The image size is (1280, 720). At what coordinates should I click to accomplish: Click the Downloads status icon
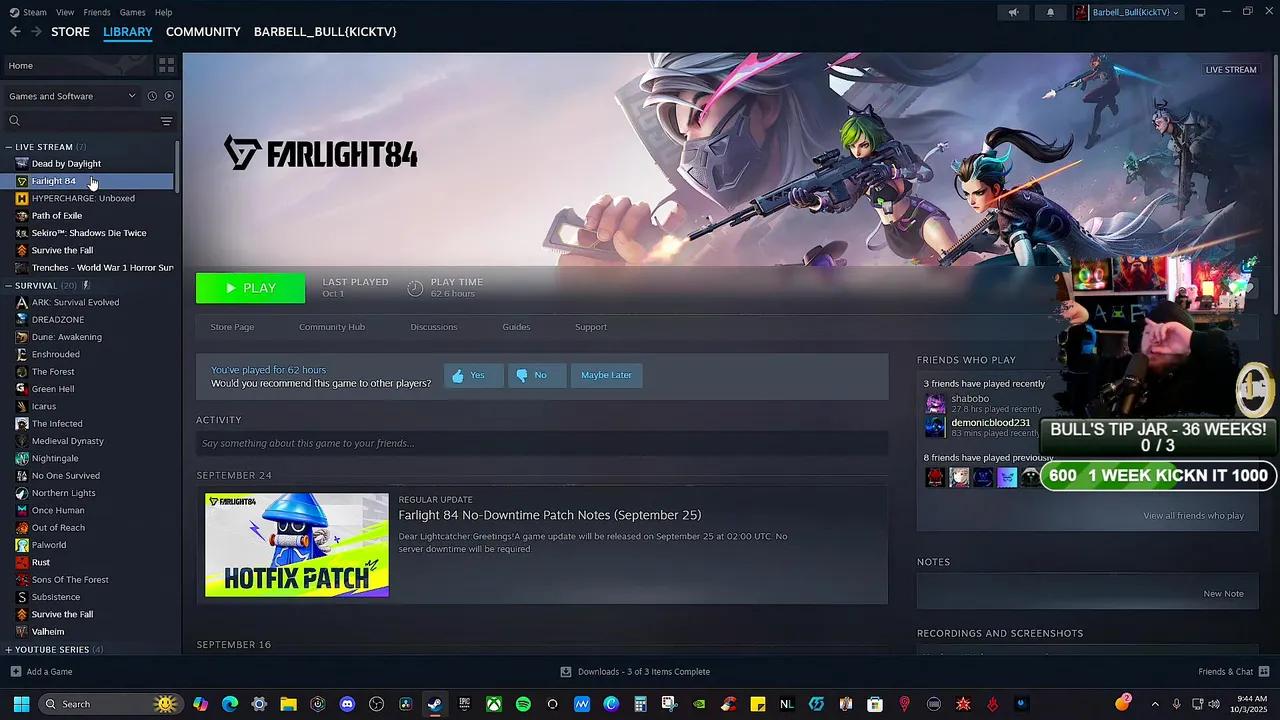(566, 672)
